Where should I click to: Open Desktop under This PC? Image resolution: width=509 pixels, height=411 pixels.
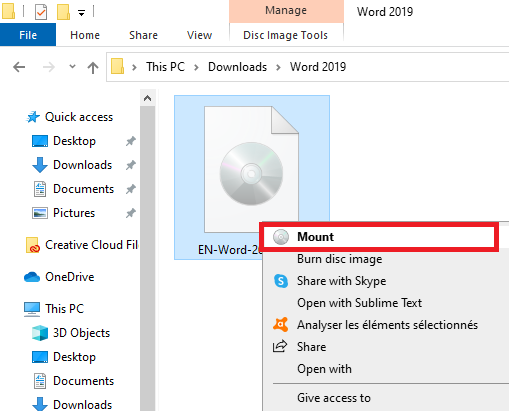[x=74, y=357]
